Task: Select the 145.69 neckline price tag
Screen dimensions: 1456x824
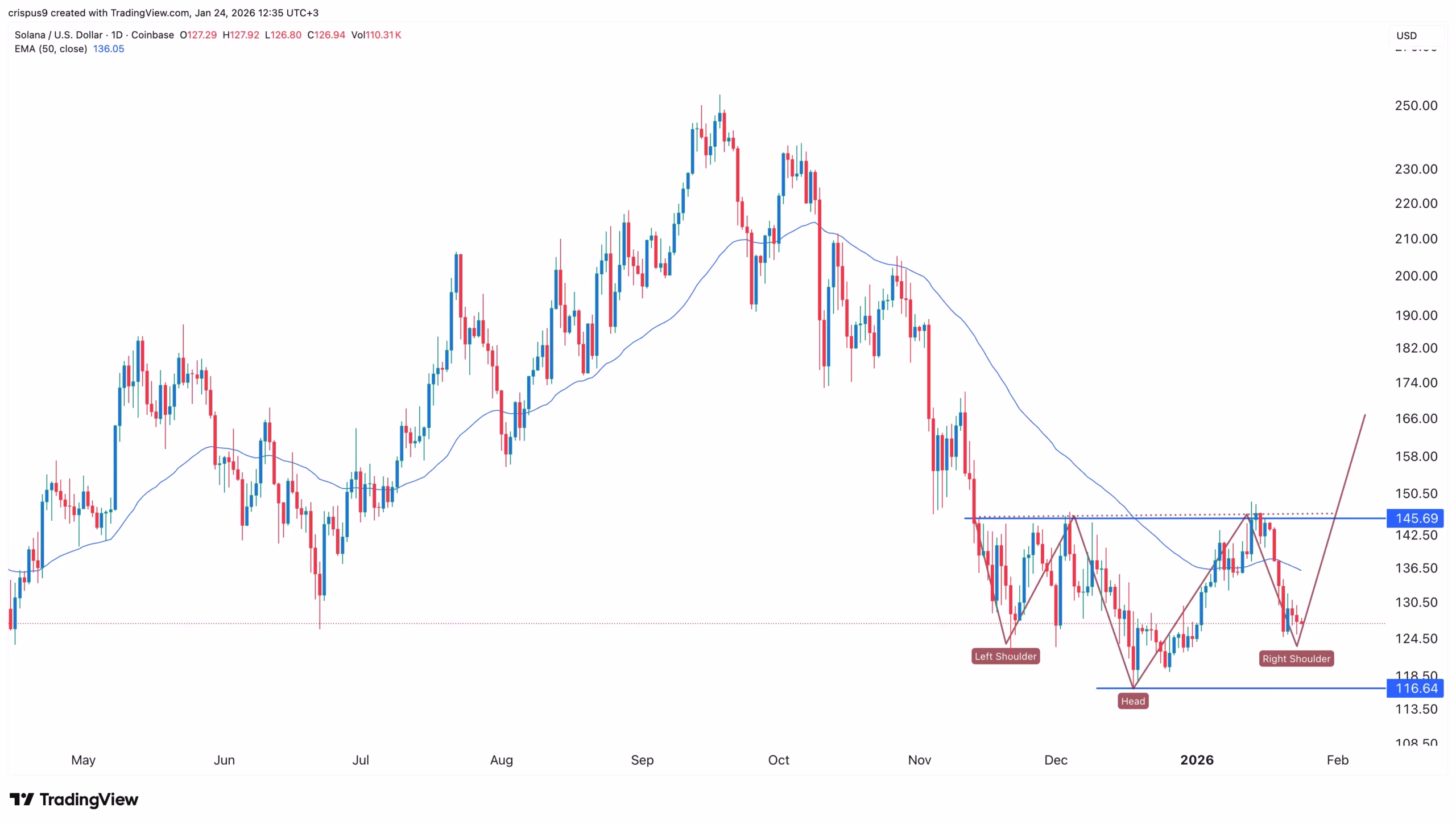Action: (1416, 518)
